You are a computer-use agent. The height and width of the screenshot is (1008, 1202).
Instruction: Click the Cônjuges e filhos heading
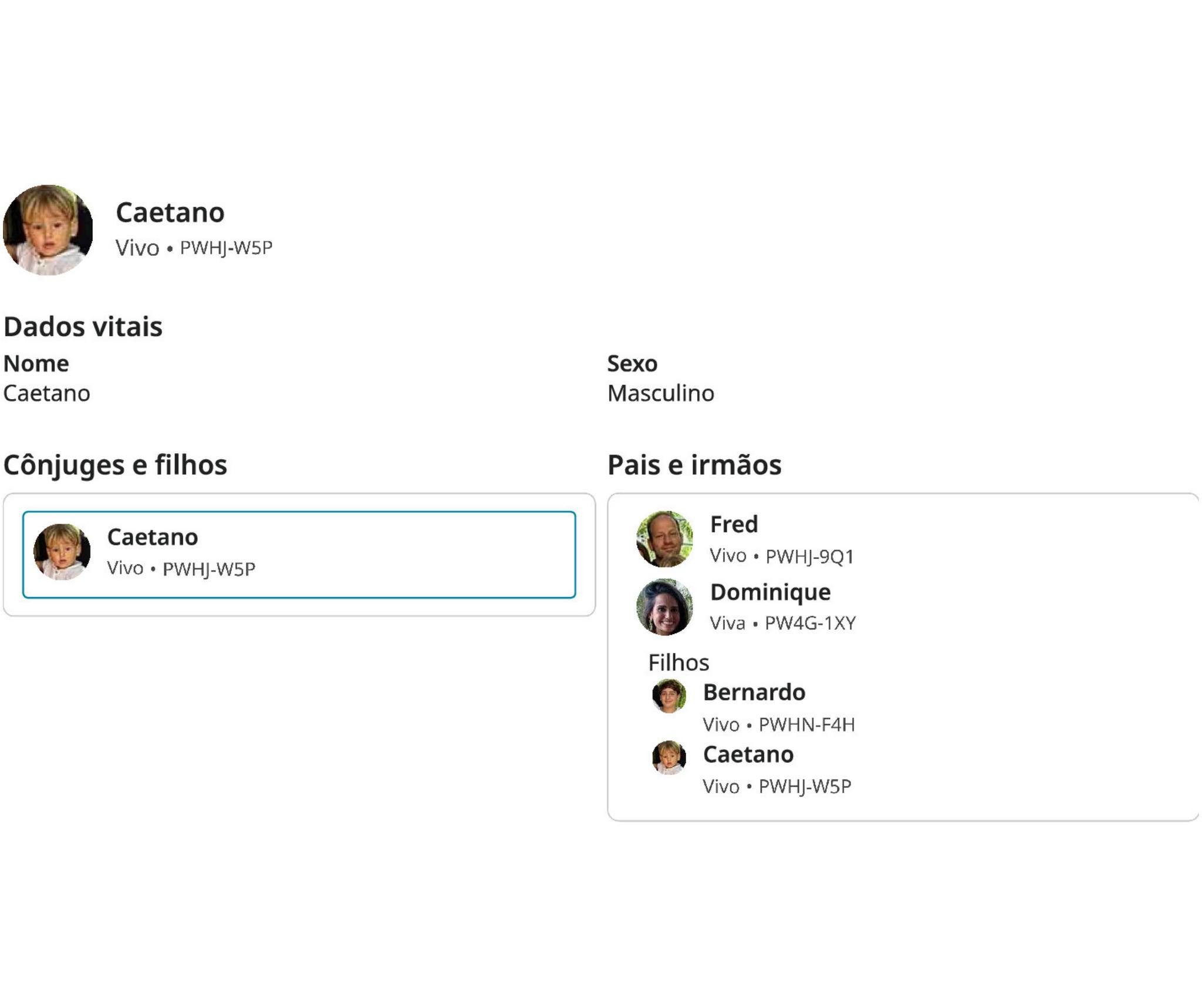pyautogui.click(x=115, y=465)
